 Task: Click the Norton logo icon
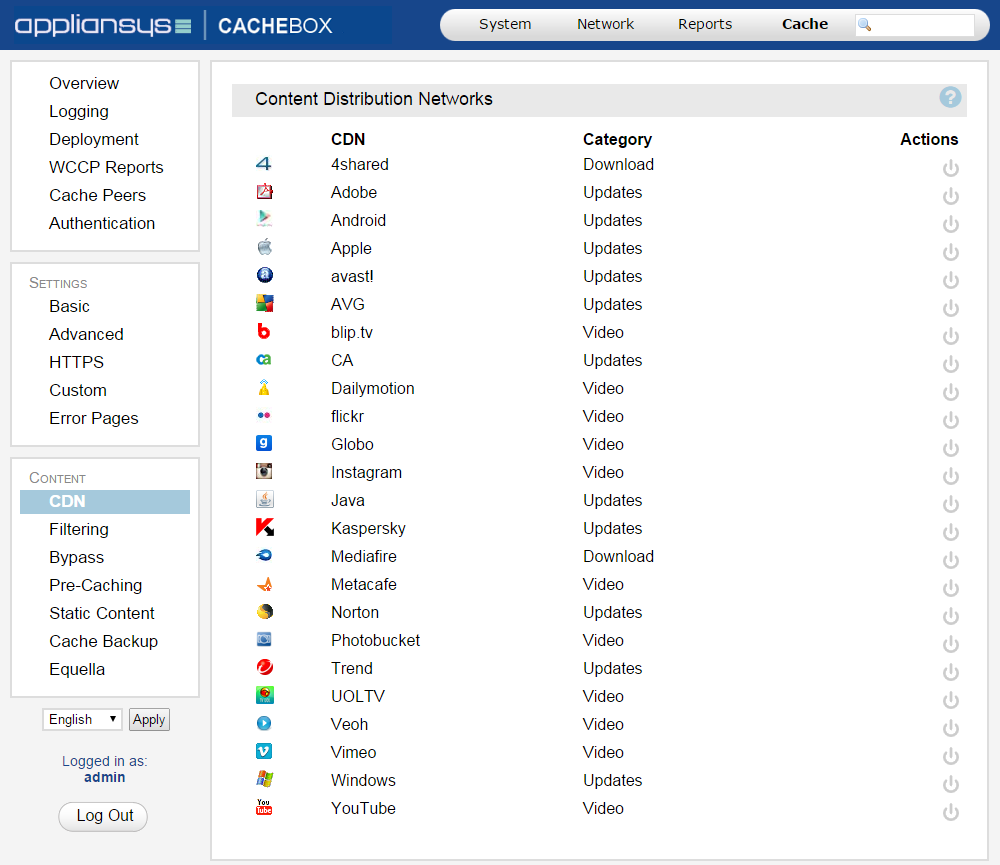coord(264,611)
